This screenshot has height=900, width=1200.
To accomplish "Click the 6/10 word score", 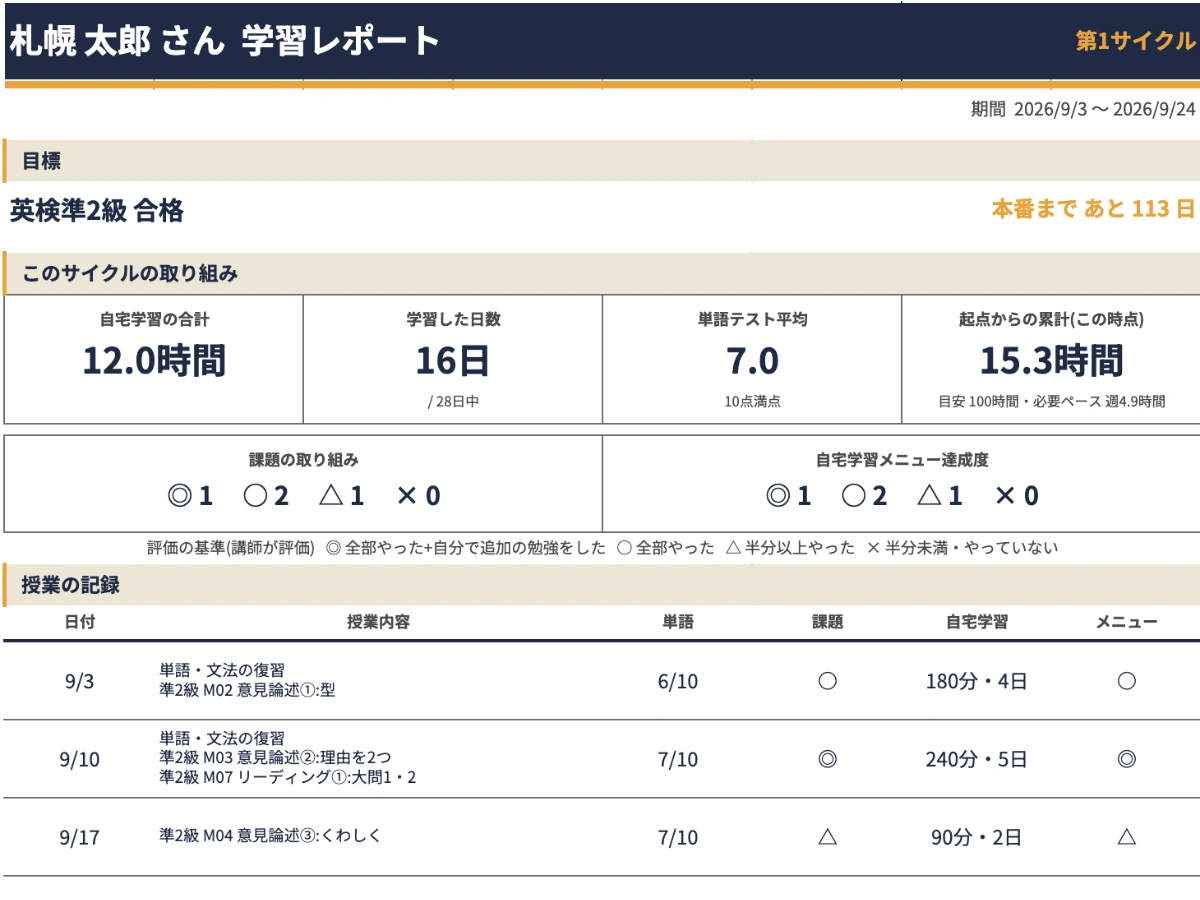I will pyautogui.click(x=678, y=682).
